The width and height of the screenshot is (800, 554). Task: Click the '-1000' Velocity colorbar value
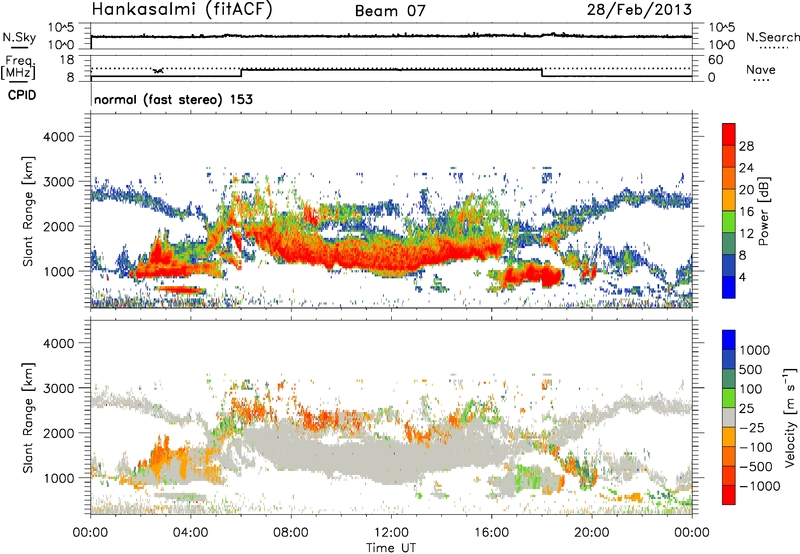[x=760, y=486]
